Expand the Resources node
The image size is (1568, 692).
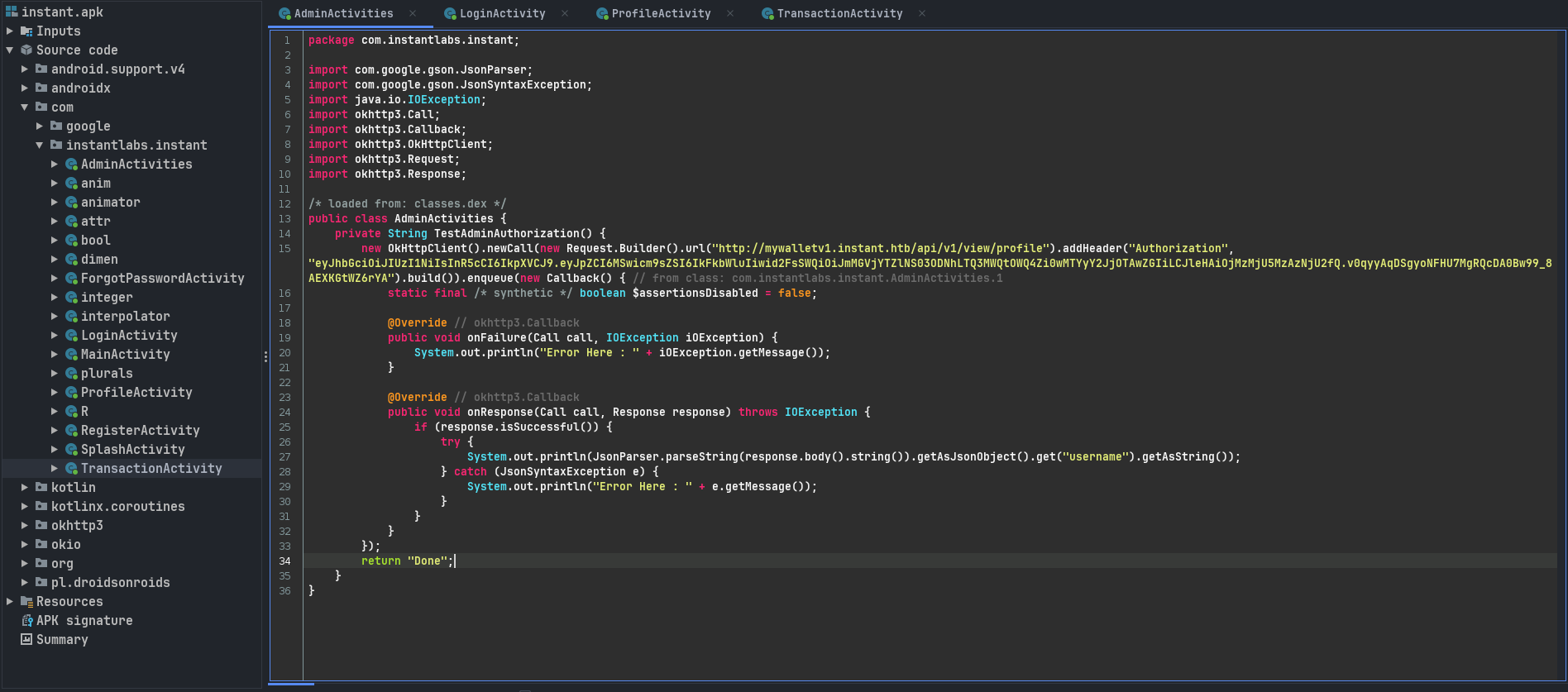10,602
